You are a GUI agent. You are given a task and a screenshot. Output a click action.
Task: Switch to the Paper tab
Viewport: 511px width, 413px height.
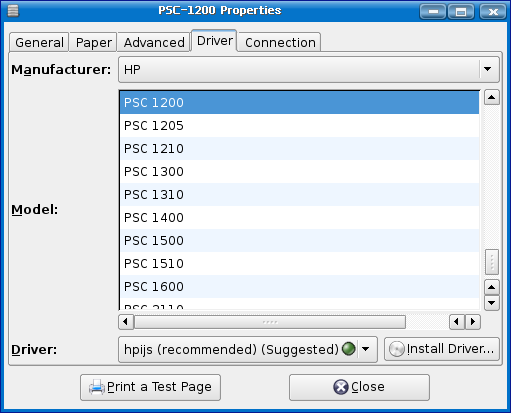[x=93, y=42]
